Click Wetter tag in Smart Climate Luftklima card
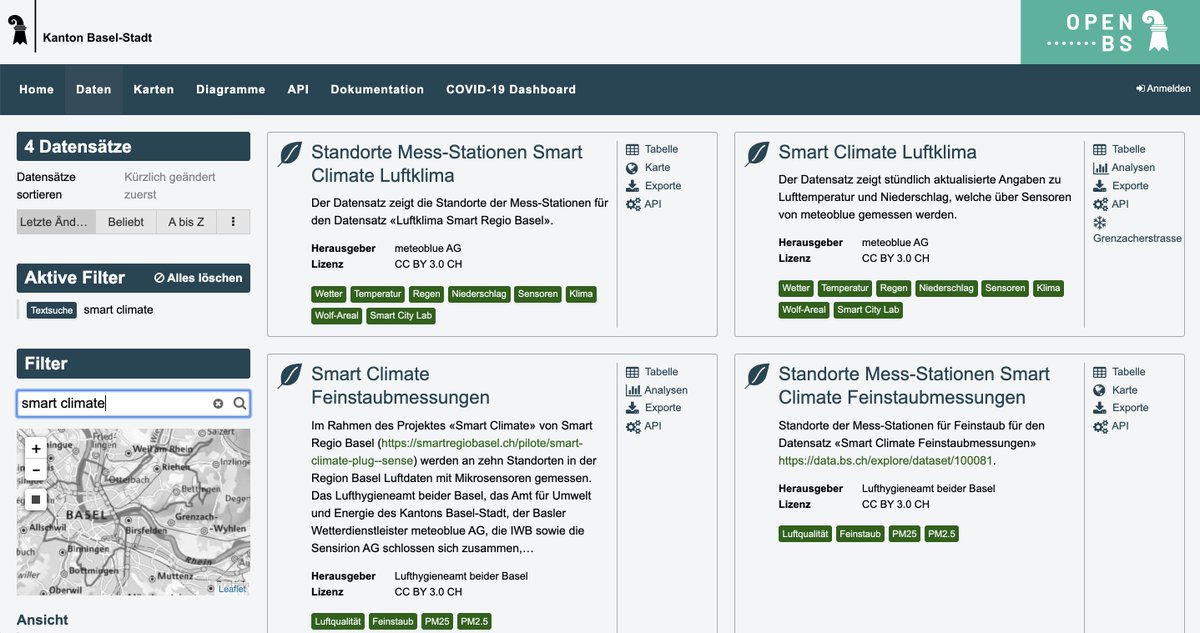 point(796,288)
